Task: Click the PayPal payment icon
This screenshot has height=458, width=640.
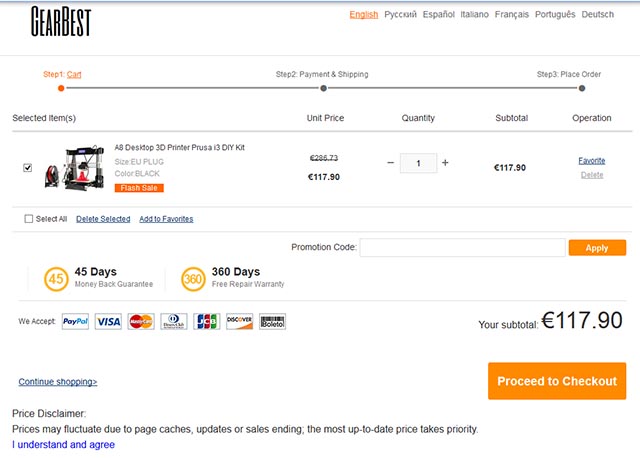Action: pyautogui.click(x=76, y=321)
